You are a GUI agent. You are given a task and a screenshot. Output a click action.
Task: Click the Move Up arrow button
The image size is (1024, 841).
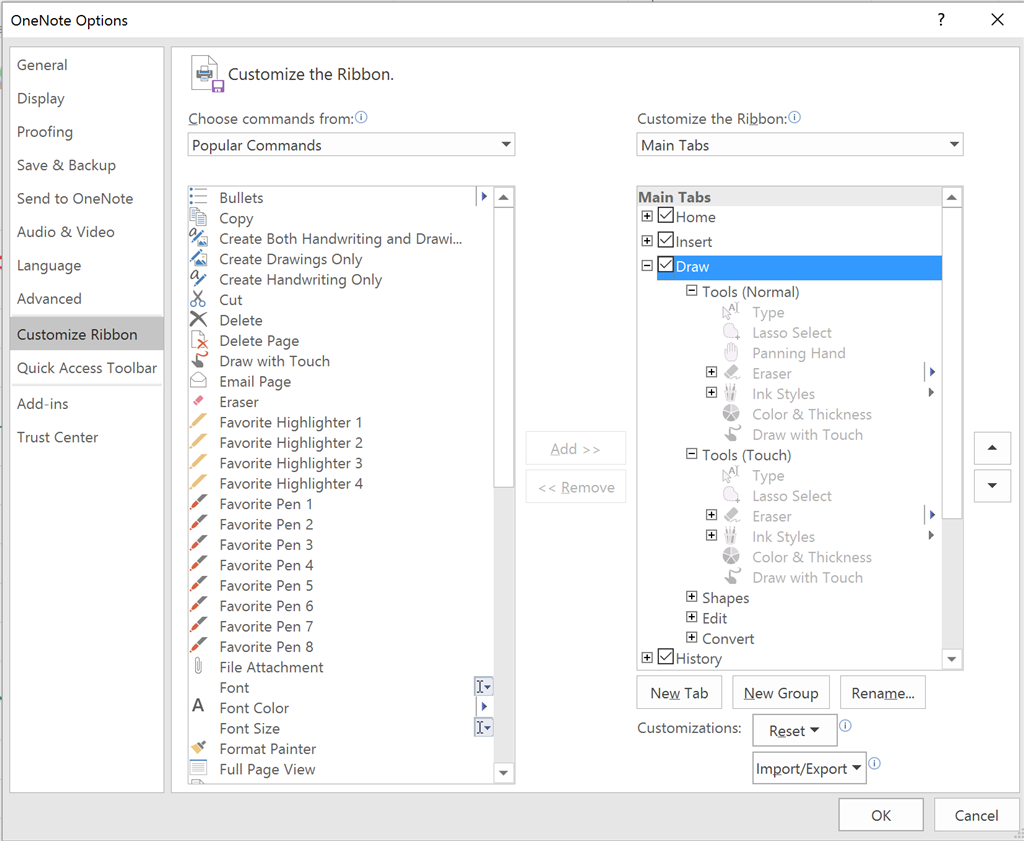point(992,448)
